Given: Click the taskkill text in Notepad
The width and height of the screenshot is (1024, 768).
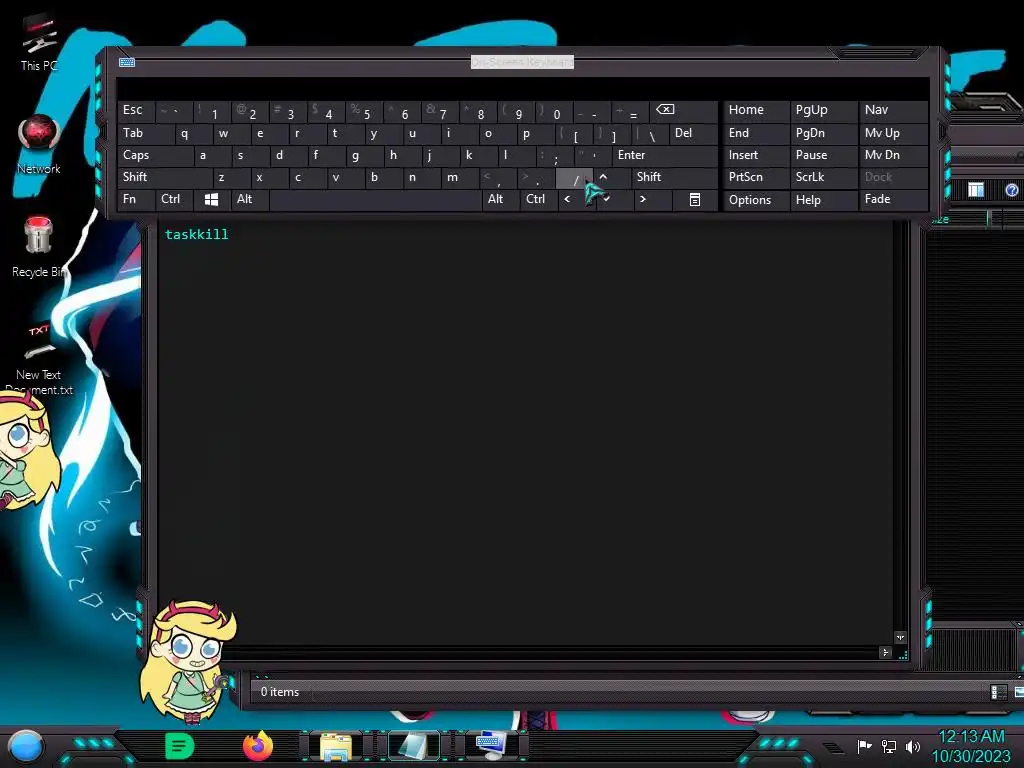Looking at the screenshot, I should tap(197, 235).
